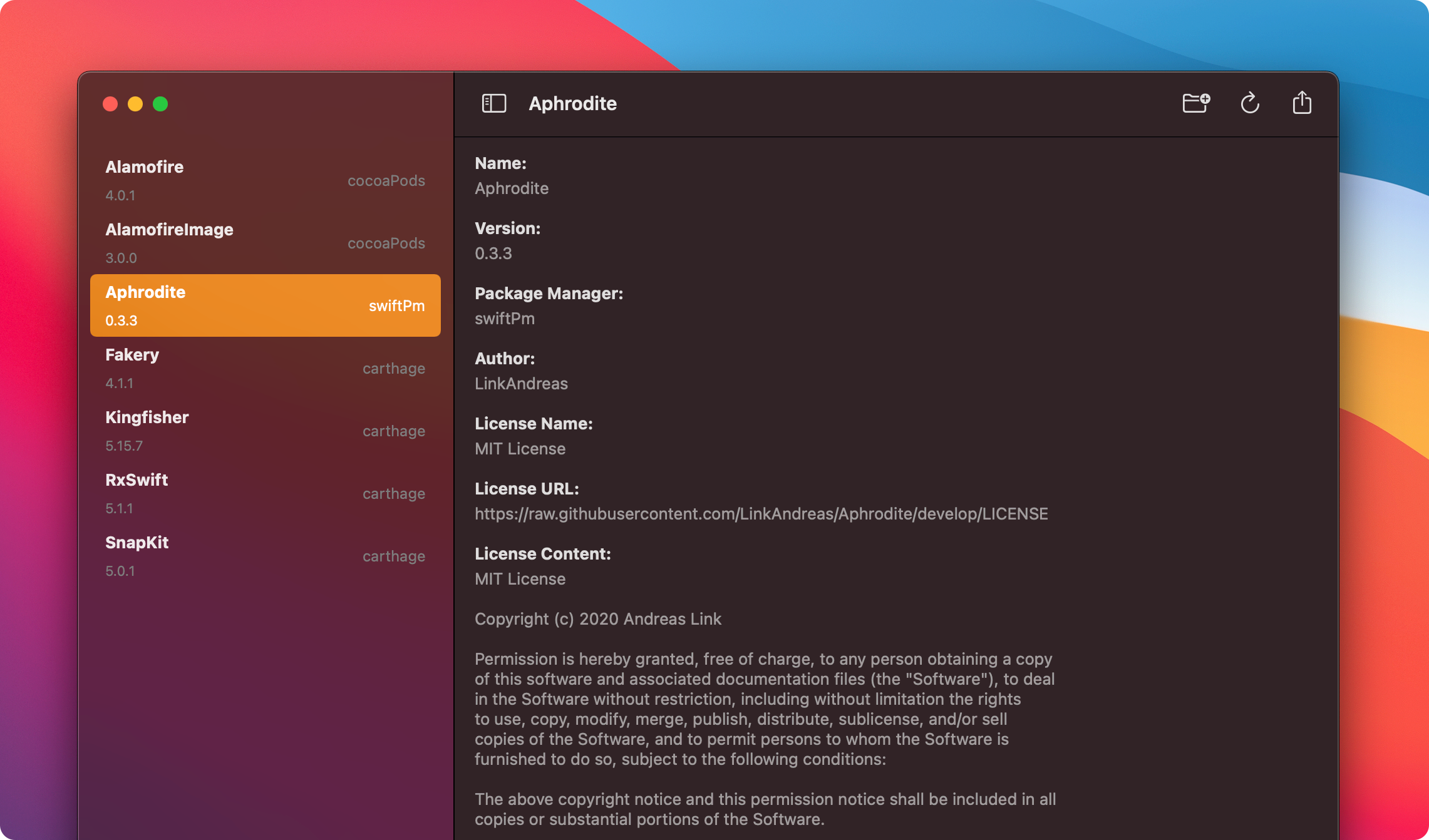Screen dimensions: 1429x840
Task: Open a new package file via folder icon
Action: [x=1196, y=103]
